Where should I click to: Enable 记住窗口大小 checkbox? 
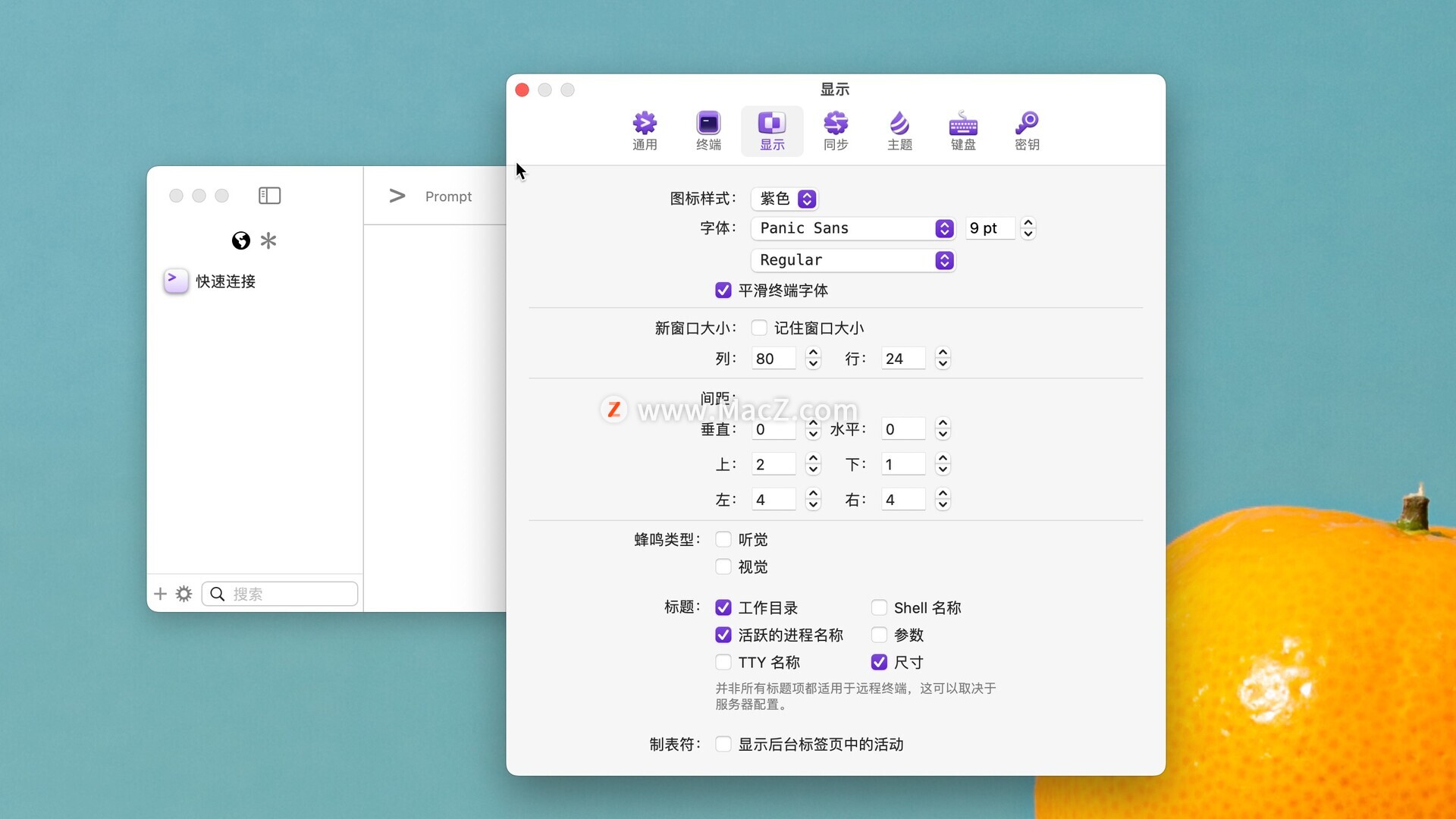(759, 328)
